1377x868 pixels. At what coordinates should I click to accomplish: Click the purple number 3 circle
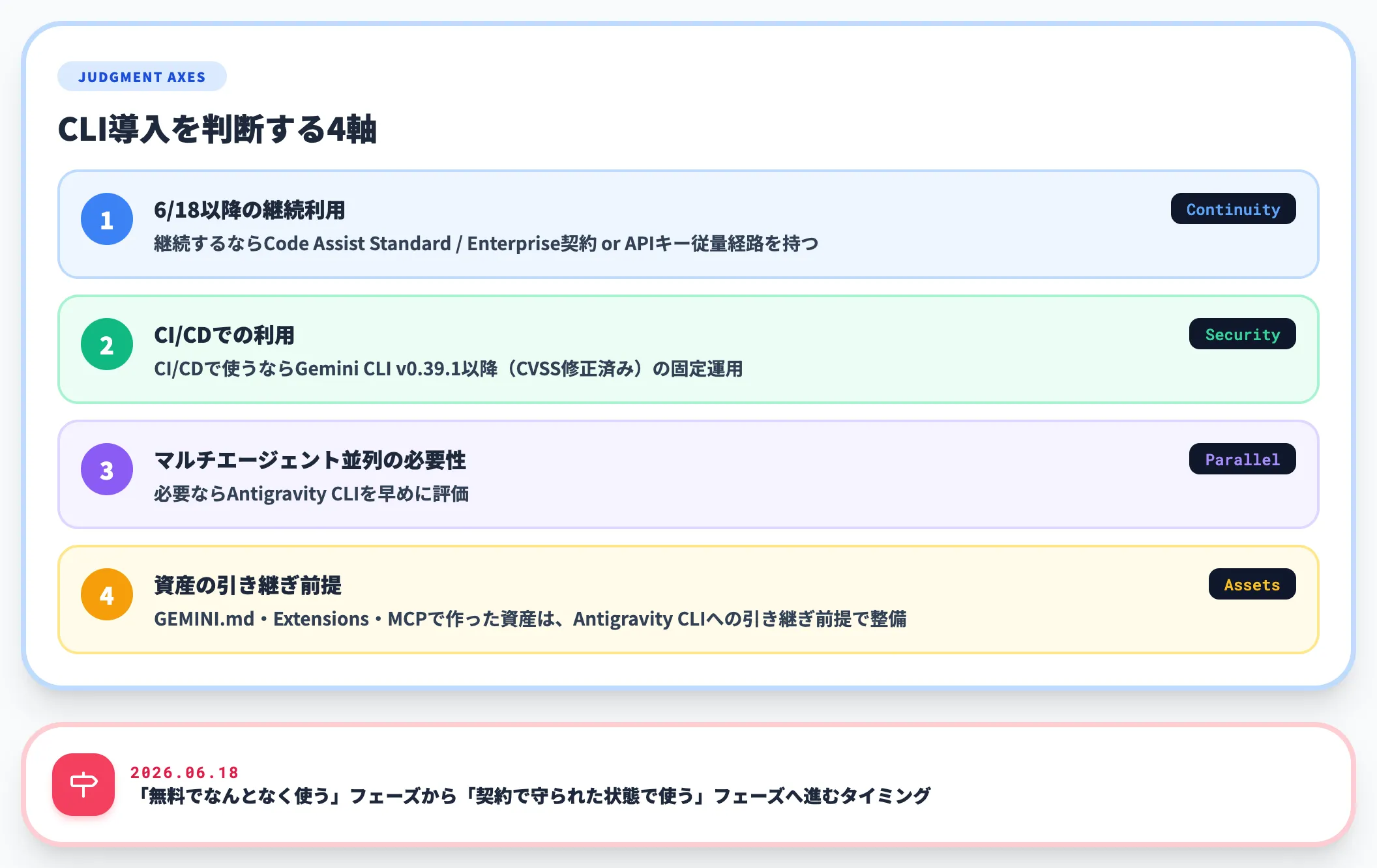[107, 469]
